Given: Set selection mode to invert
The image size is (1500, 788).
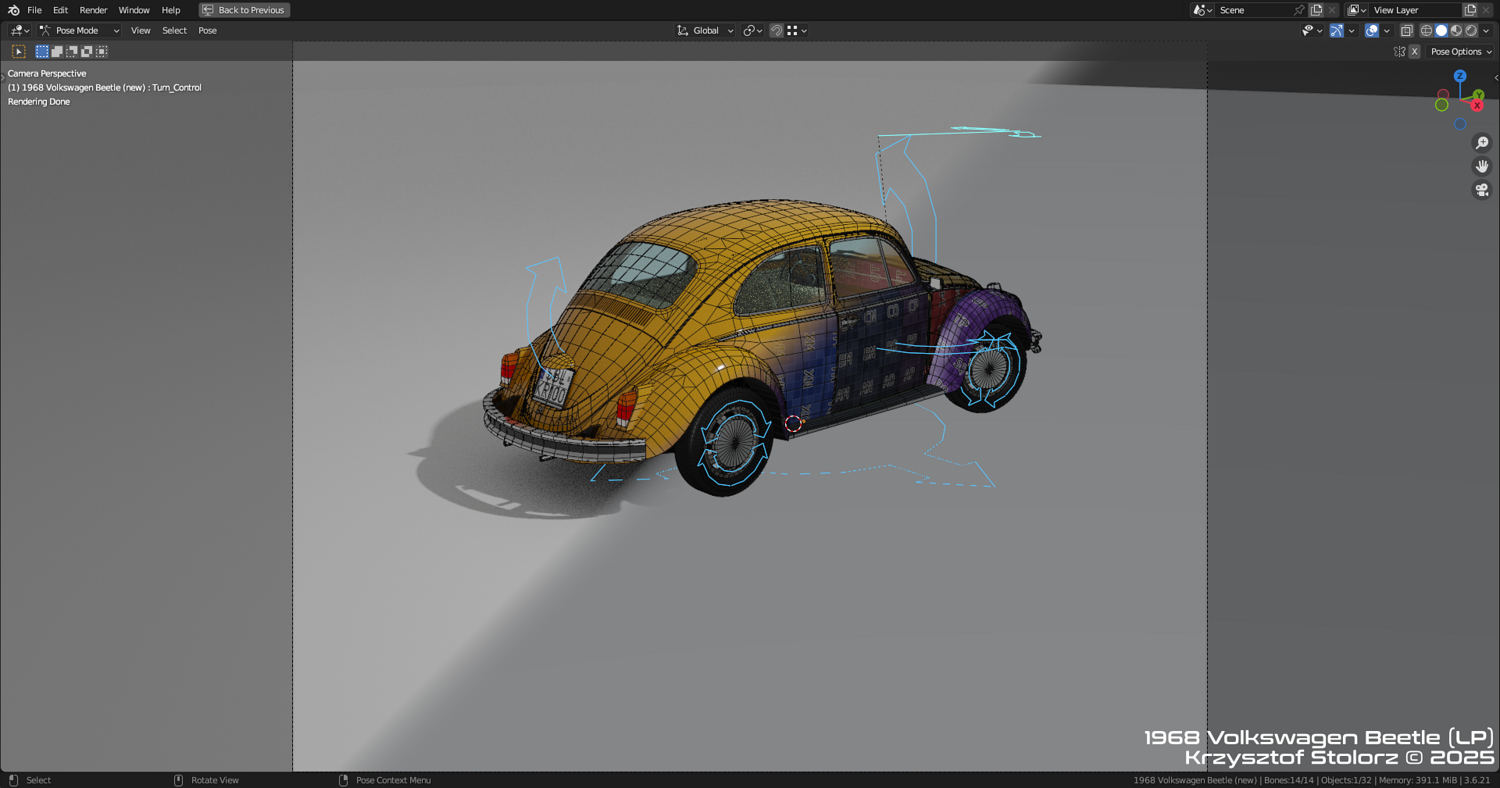Looking at the screenshot, I should click(x=87, y=52).
